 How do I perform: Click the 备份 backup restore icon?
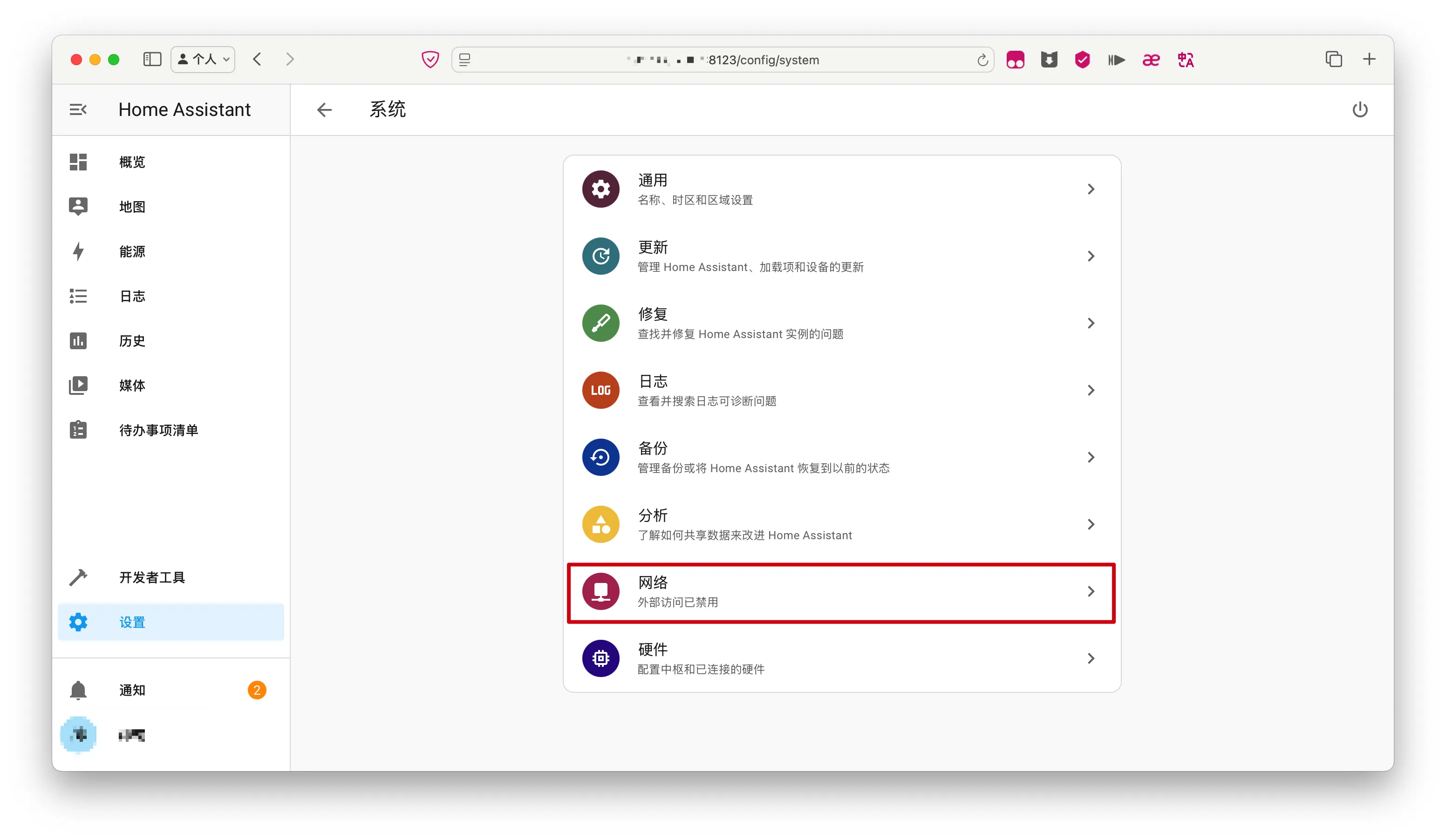[601, 457]
